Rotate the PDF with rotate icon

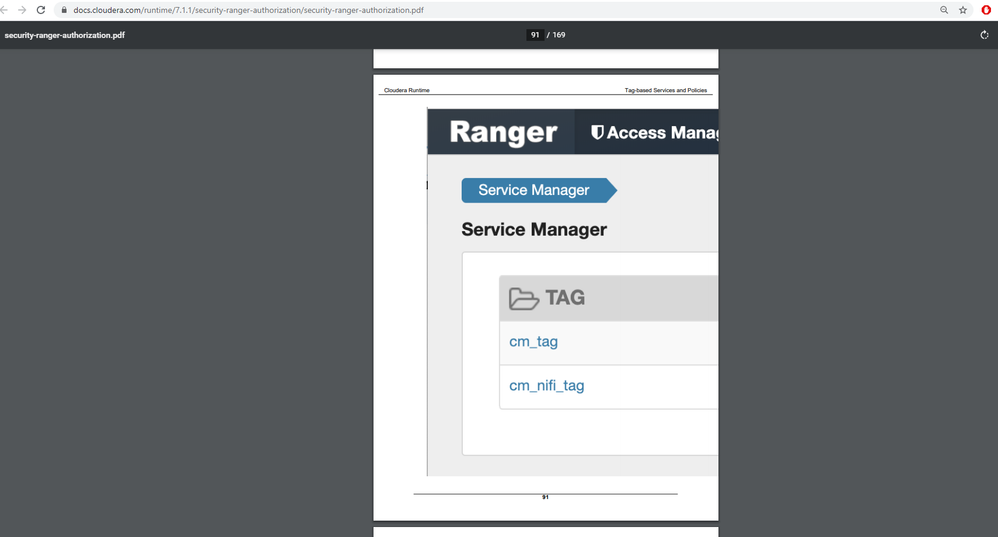(x=984, y=35)
